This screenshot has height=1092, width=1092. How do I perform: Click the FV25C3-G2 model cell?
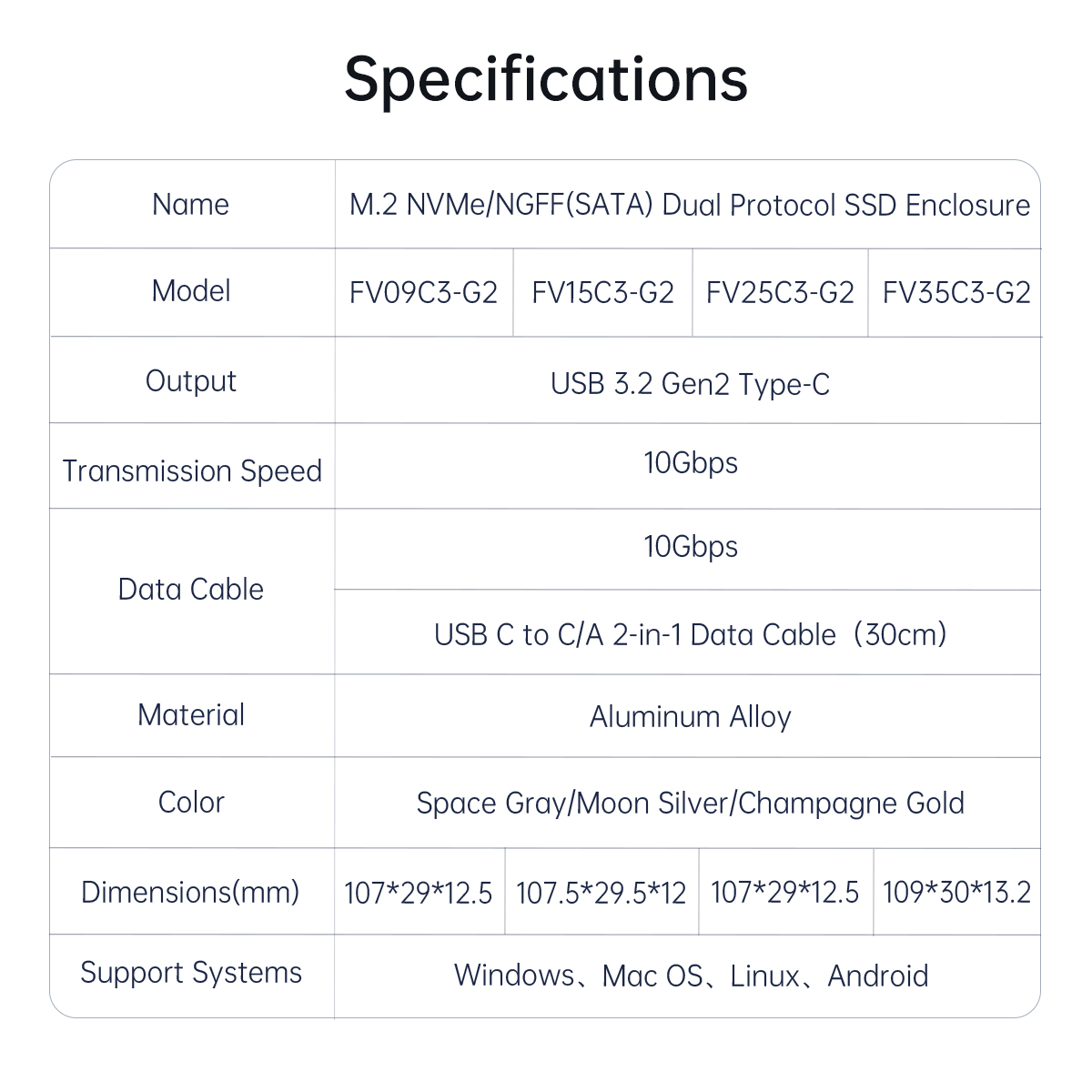pyautogui.click(x=780, y=293)
